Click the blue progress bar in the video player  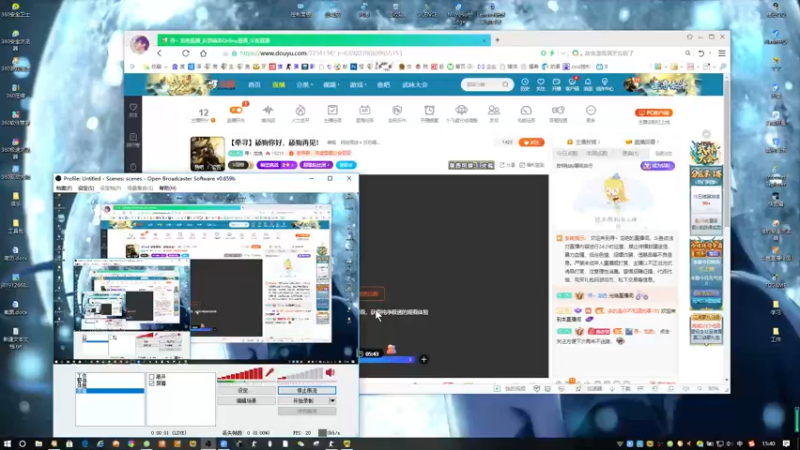[387, 360]
